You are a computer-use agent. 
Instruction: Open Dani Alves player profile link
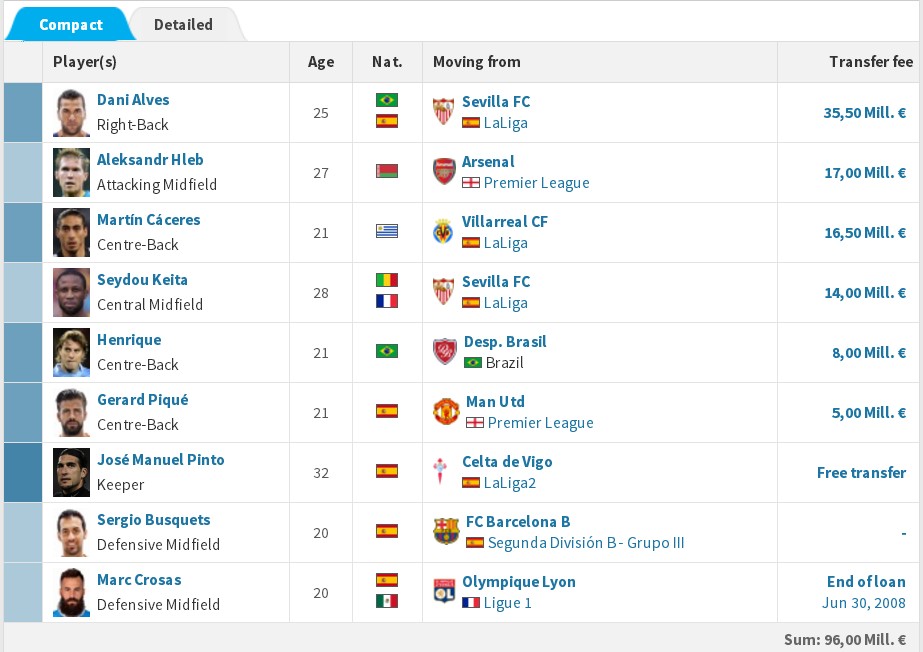[133, 100]
